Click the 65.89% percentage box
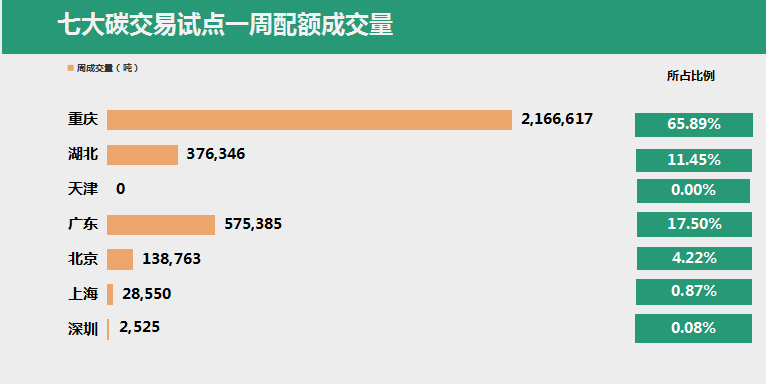This screenshot has width=767, height=385. (x=694, y=125)
